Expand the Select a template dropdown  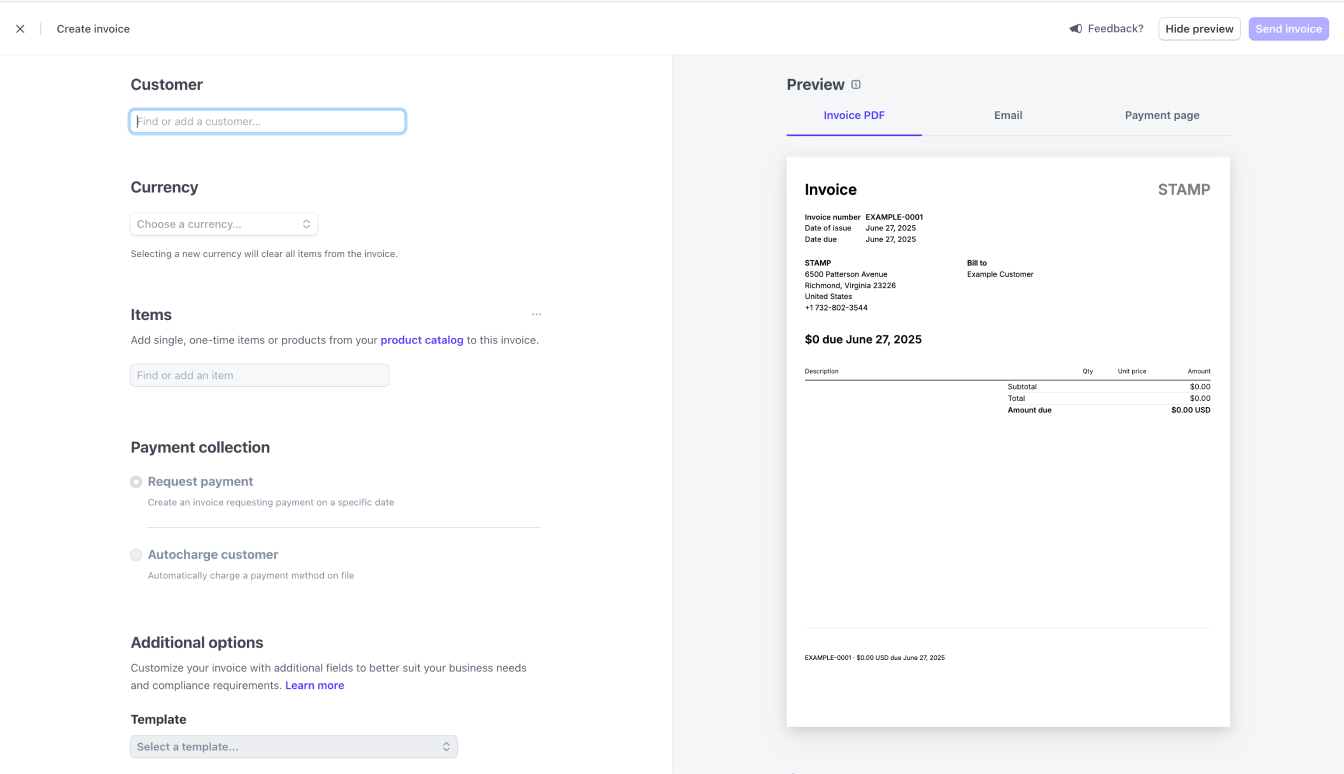tap(293, 747)
